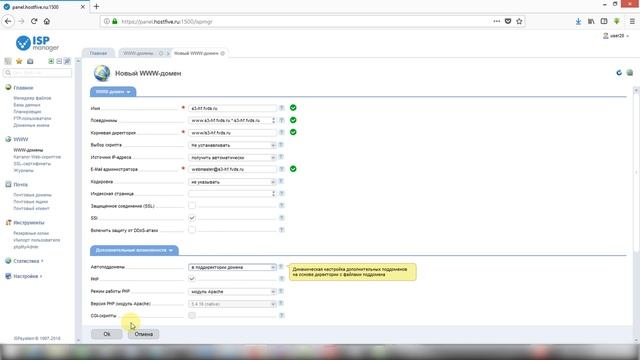640x360 pixels.
Task: Reload the page in browser
Action: pyautogui.click(x=34, y=21)
